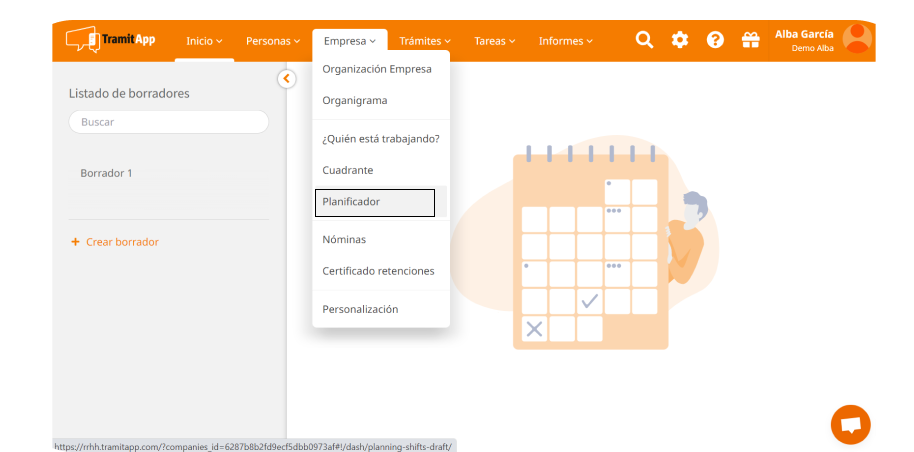The image size is (914, 452).
Task: Open the search magnifier icon
Action: pyautogui.click(x=645, y=40)
